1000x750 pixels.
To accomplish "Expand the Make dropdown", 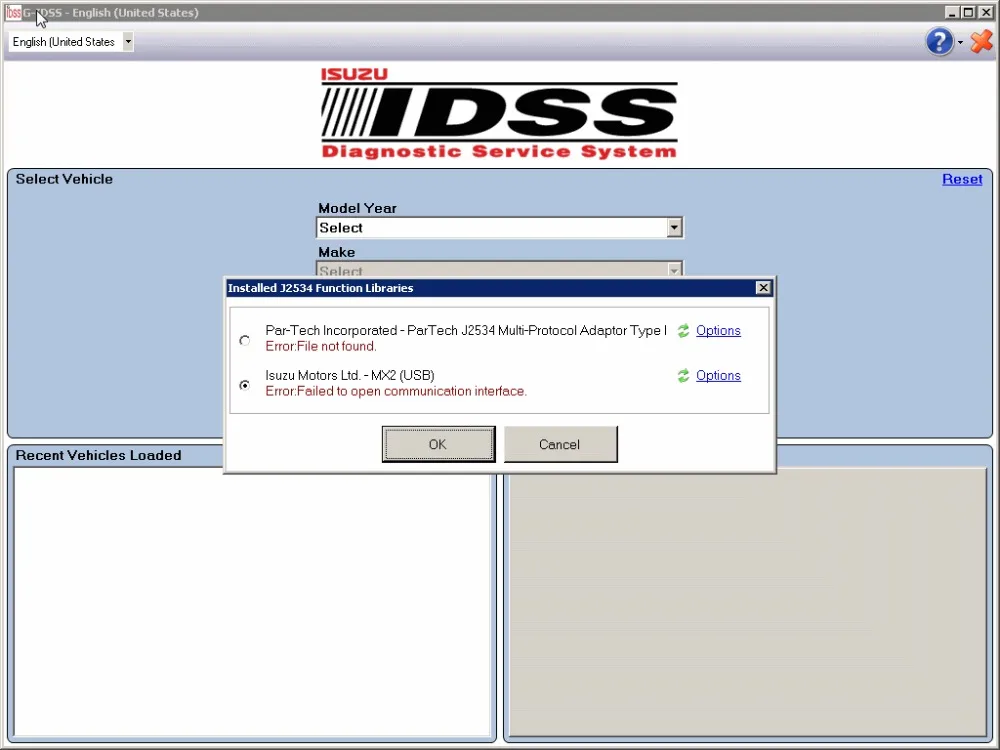I will [x=674, y=270].
